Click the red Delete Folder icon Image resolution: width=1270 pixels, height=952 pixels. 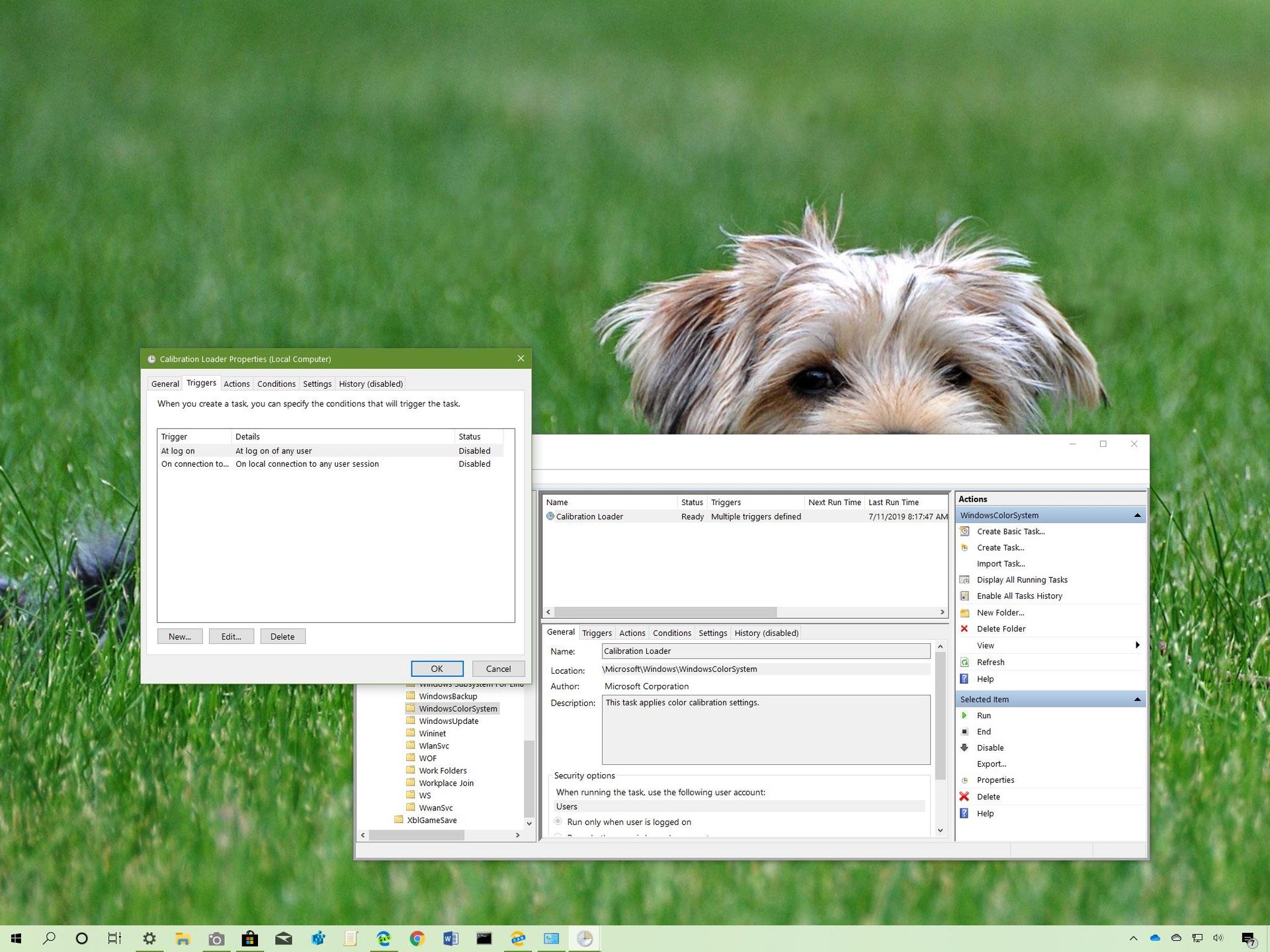point(965,629)
